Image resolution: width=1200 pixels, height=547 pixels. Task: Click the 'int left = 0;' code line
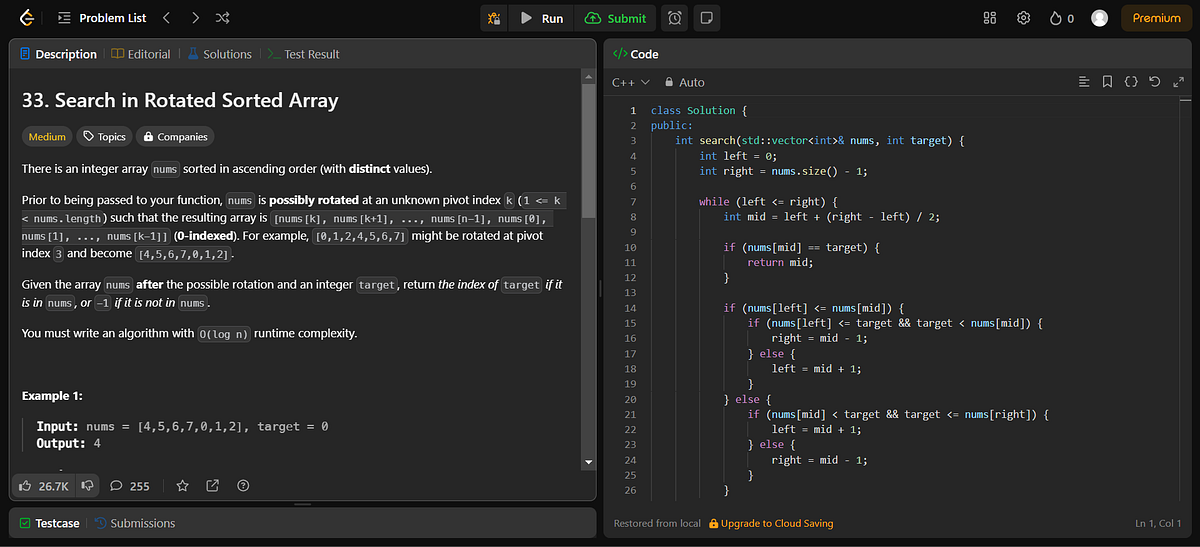click(x=736, y=156)
